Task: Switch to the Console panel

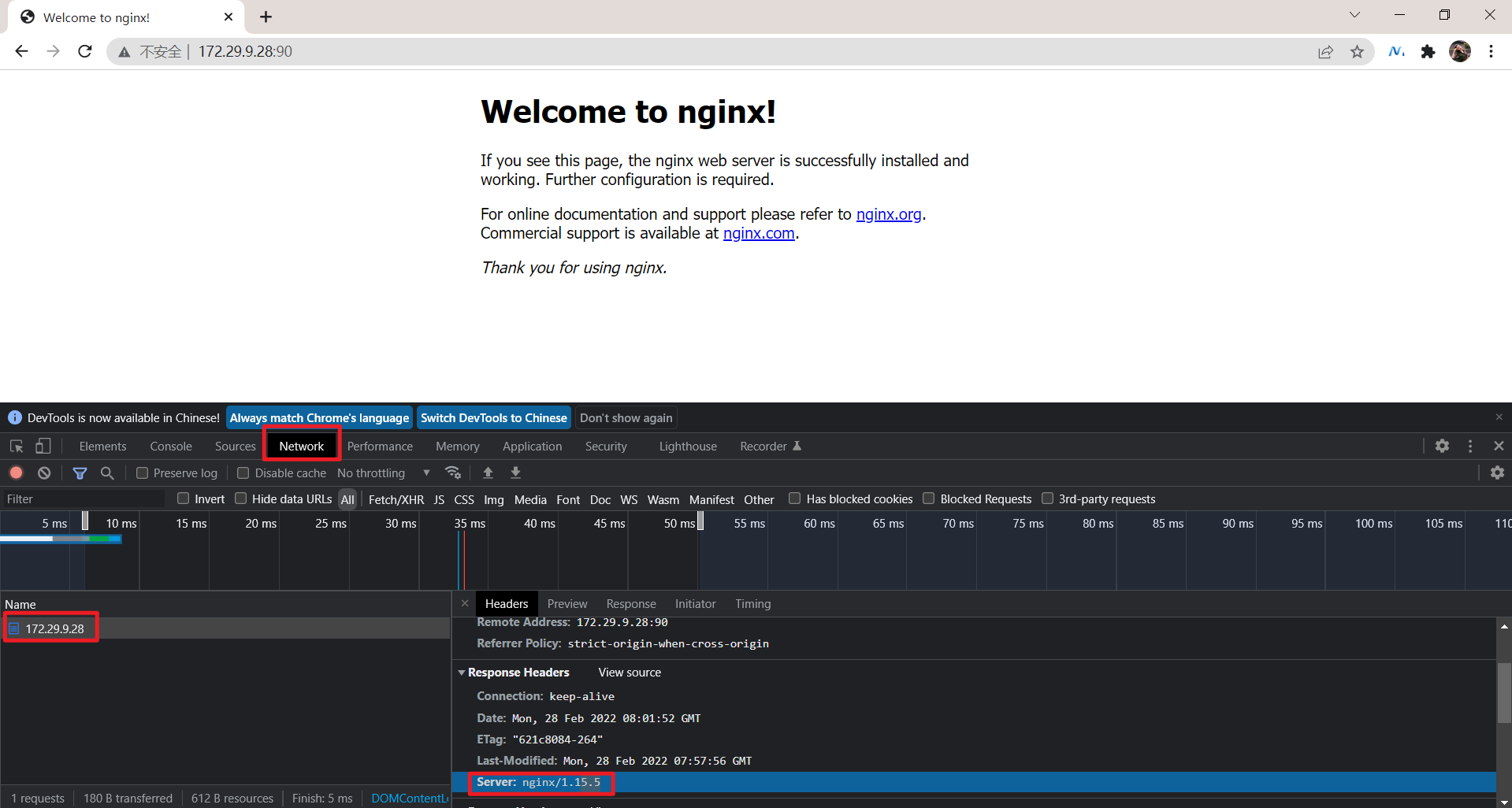Action: tap(171, 447)
